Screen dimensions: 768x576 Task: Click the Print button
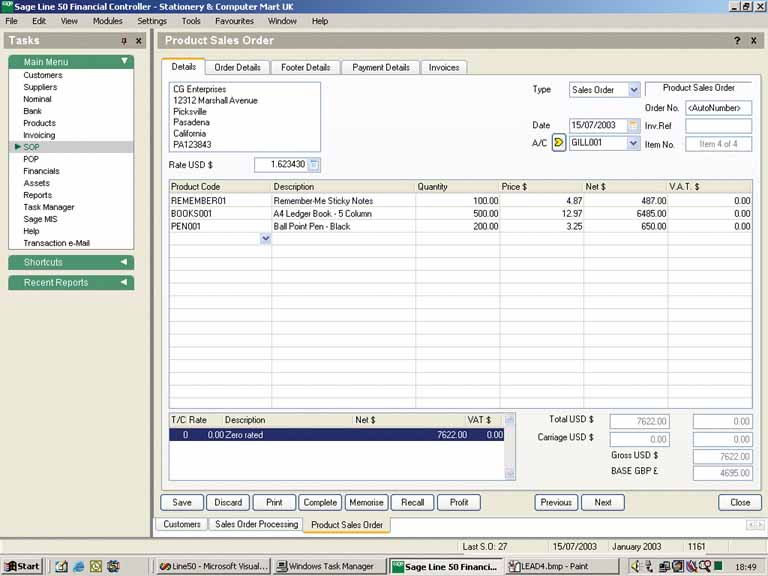point(274,503)
